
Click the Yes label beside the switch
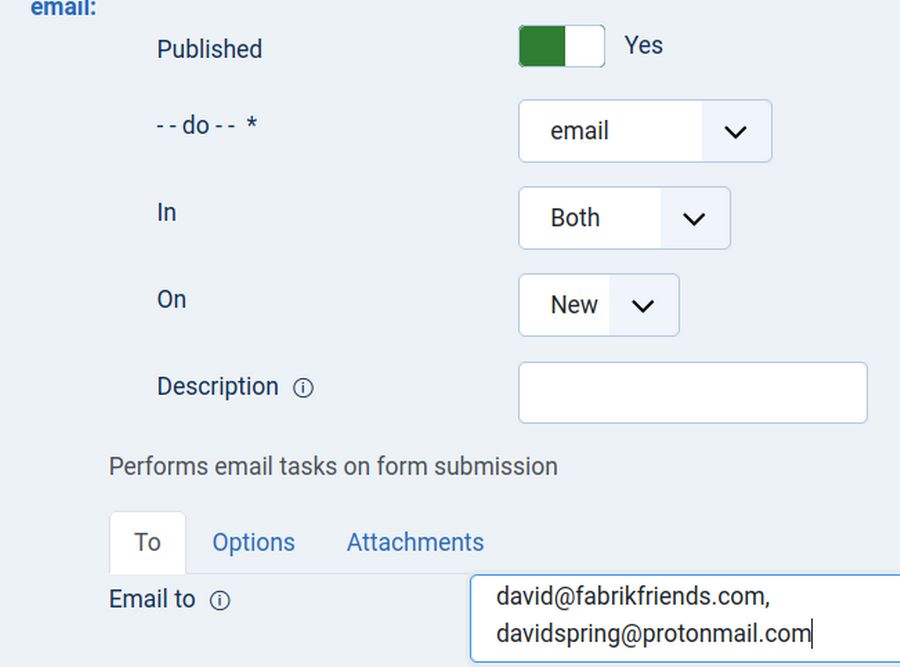[643, 46]
